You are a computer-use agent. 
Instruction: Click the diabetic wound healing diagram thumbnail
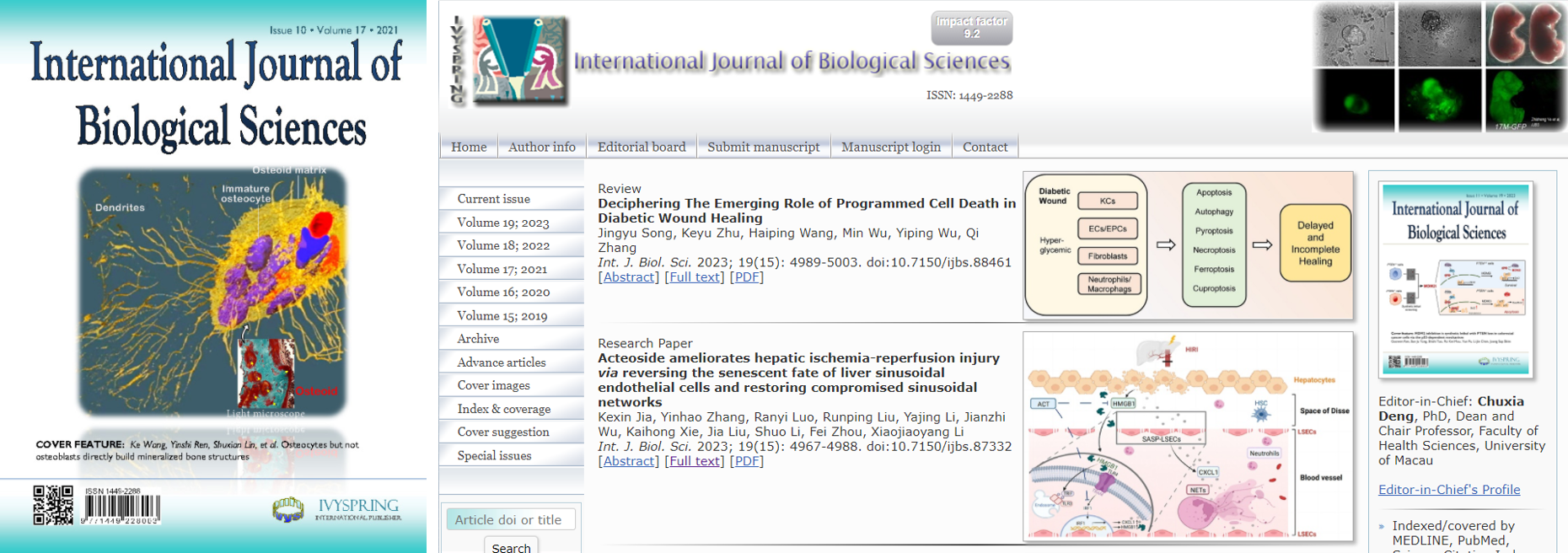pyautogui.click(x=1188, y=245)
